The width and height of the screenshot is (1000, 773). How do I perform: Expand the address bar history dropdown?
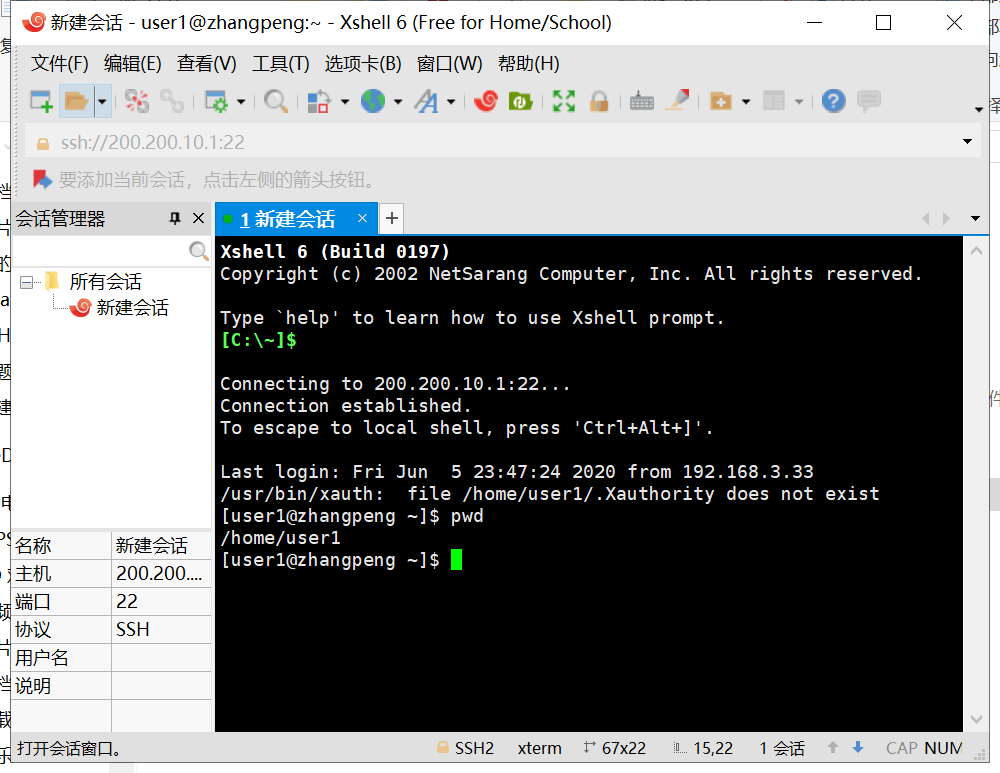[967, 142]
